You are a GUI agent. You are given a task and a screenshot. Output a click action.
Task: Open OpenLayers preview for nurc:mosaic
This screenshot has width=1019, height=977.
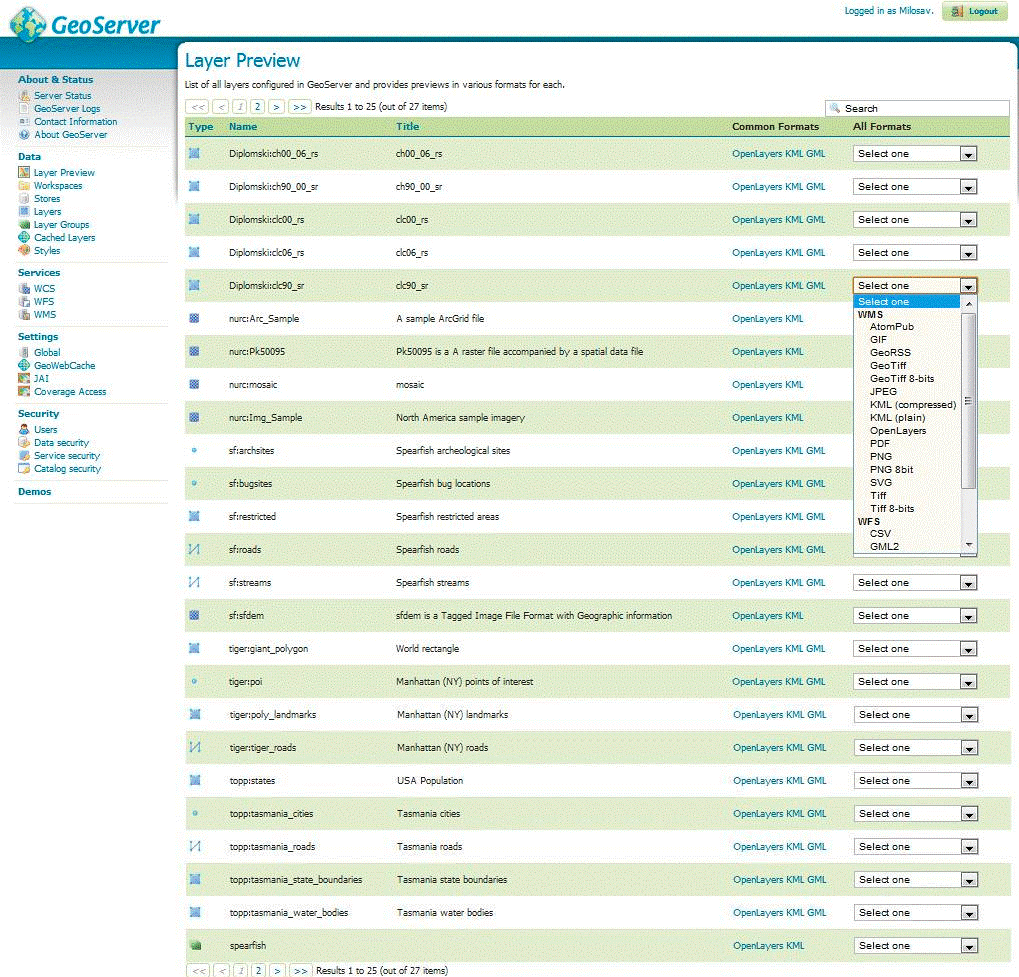point(757,385)
